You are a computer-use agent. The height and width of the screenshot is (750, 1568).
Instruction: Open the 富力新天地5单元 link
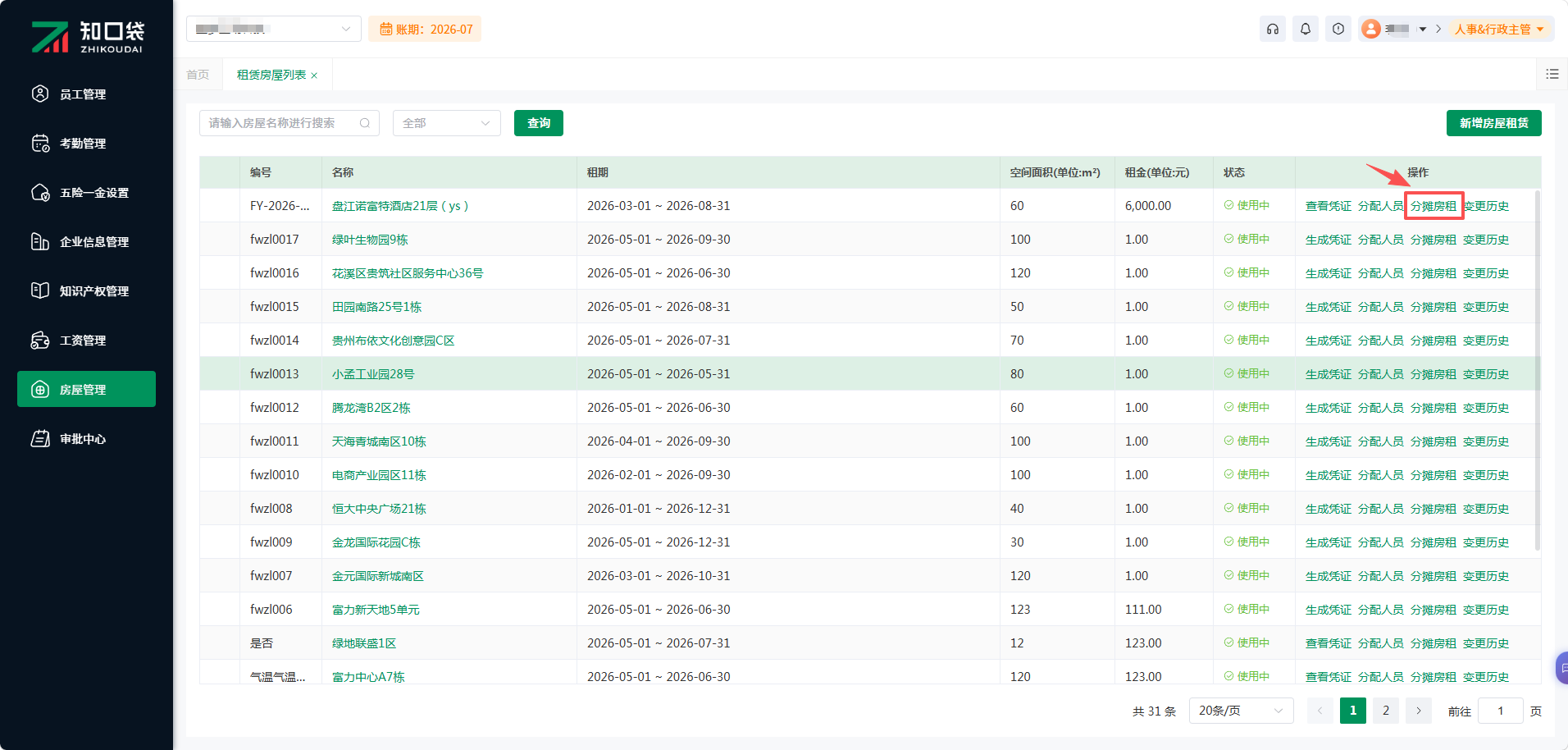[376, 610]
